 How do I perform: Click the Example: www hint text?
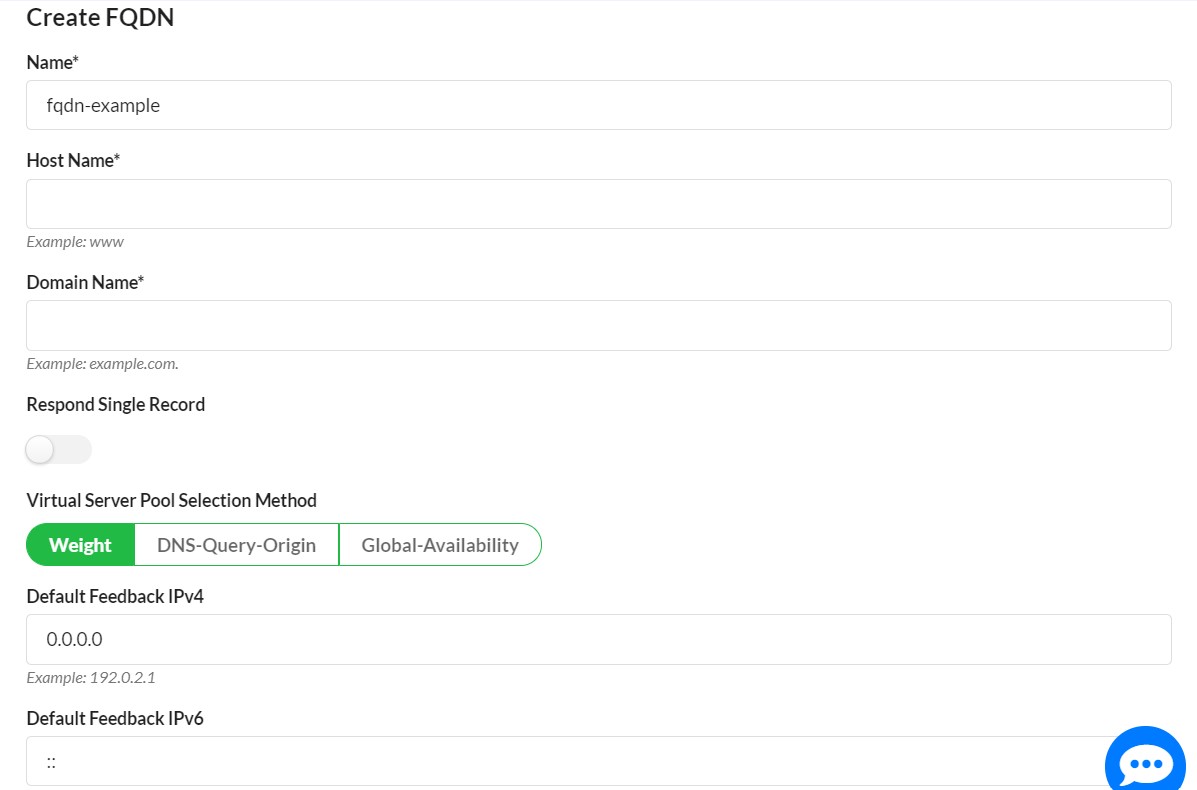click(x=74, y=241)
